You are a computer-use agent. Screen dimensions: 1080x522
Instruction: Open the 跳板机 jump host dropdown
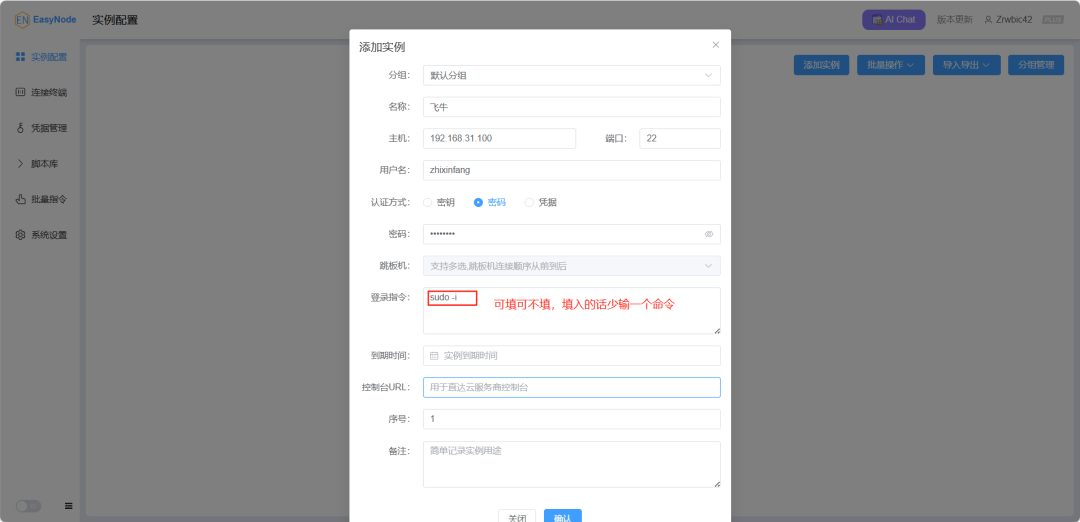(x=571, y=266)
